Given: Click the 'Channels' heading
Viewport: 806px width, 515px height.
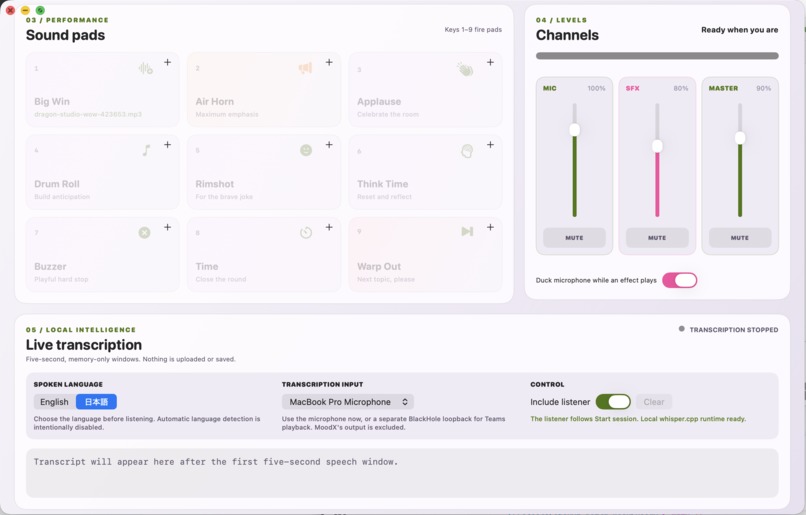Looking at the screenshot, I should point(567,35).
